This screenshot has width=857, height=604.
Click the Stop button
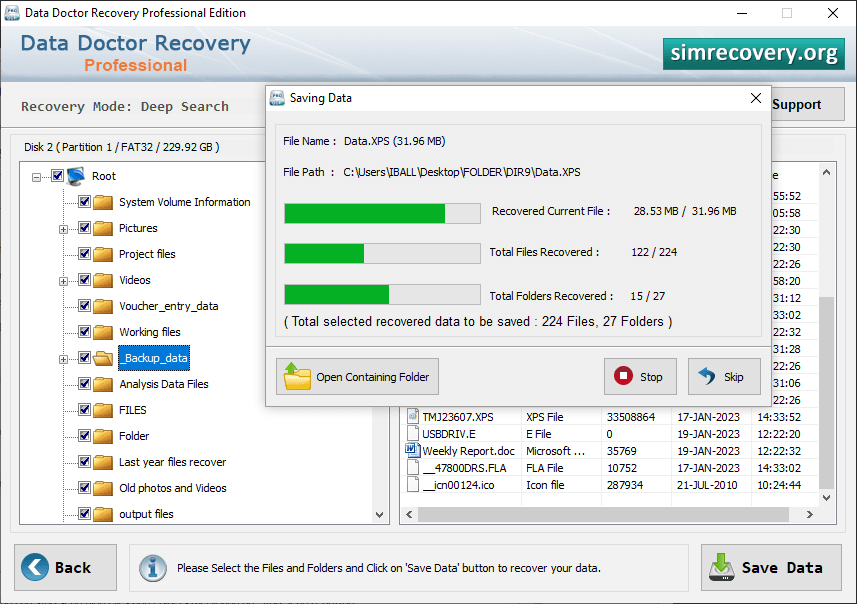(640, 377)
